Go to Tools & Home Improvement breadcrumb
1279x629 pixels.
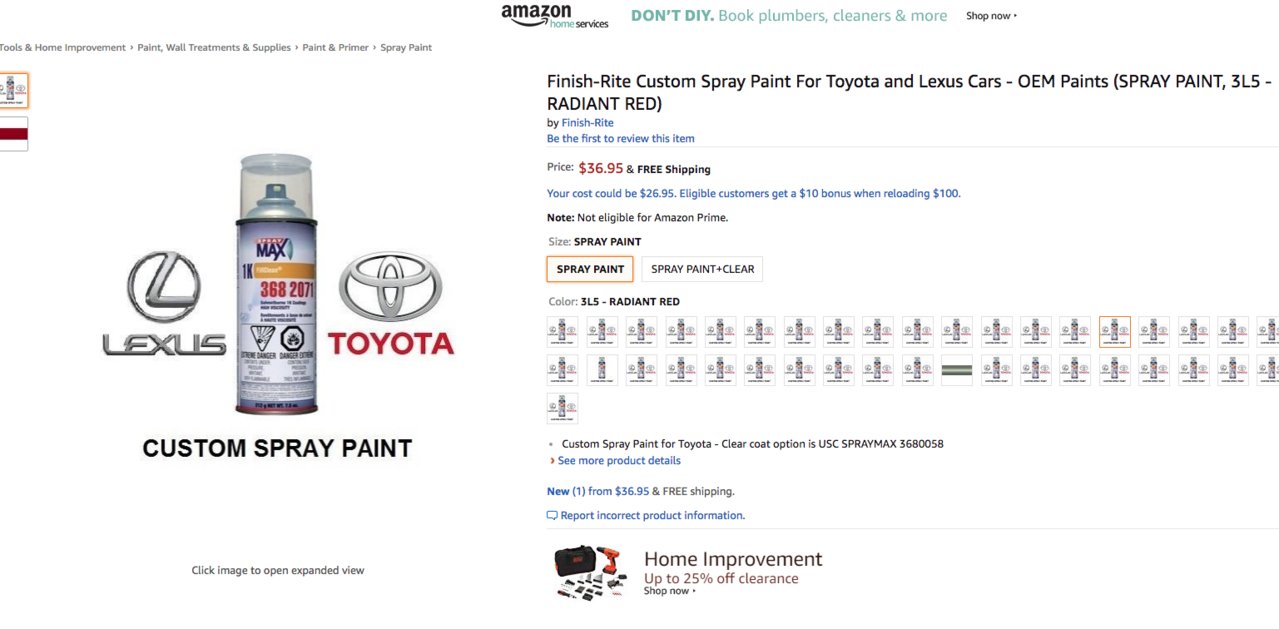[63, 47]
